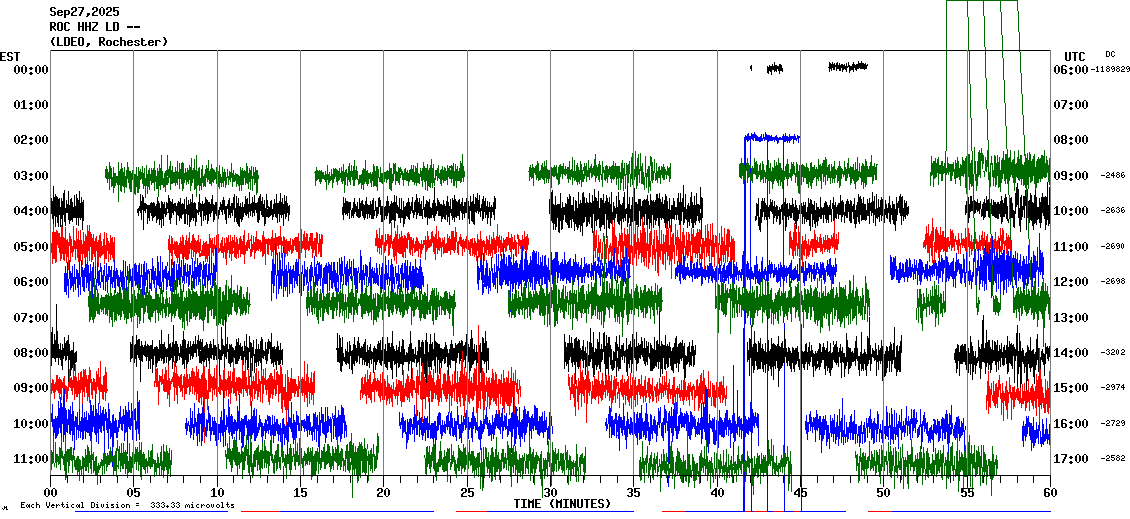Click the EST timezone axis label
Viewport: 1130px width, 519px height.
point(10,56)
